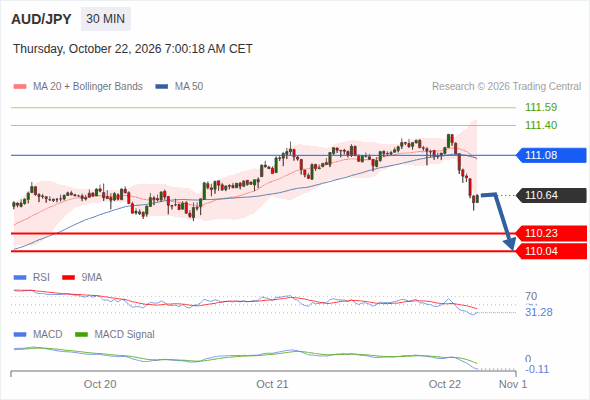Image resolution: width=590 pixels, height=400 pixels.
Task: Click the MA 50 legend label
Action: coord(189,87)
